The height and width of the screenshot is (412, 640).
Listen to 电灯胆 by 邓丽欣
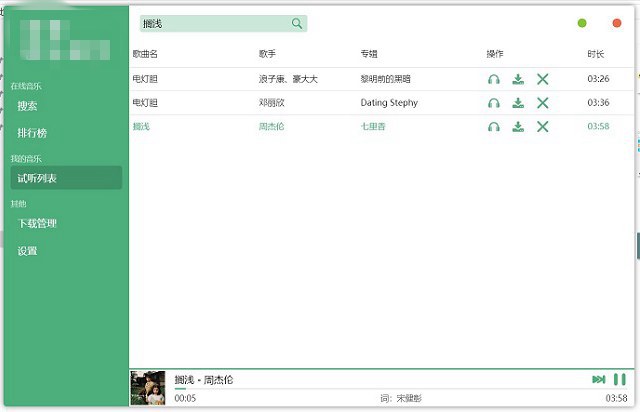point(494,102)
